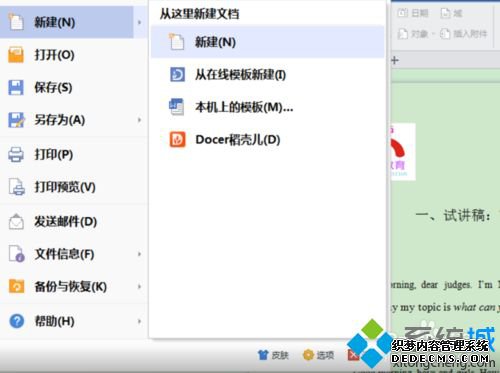Click 域 field button in the ribbon
This screenshot has width=500, height=373.
point(451,13)
